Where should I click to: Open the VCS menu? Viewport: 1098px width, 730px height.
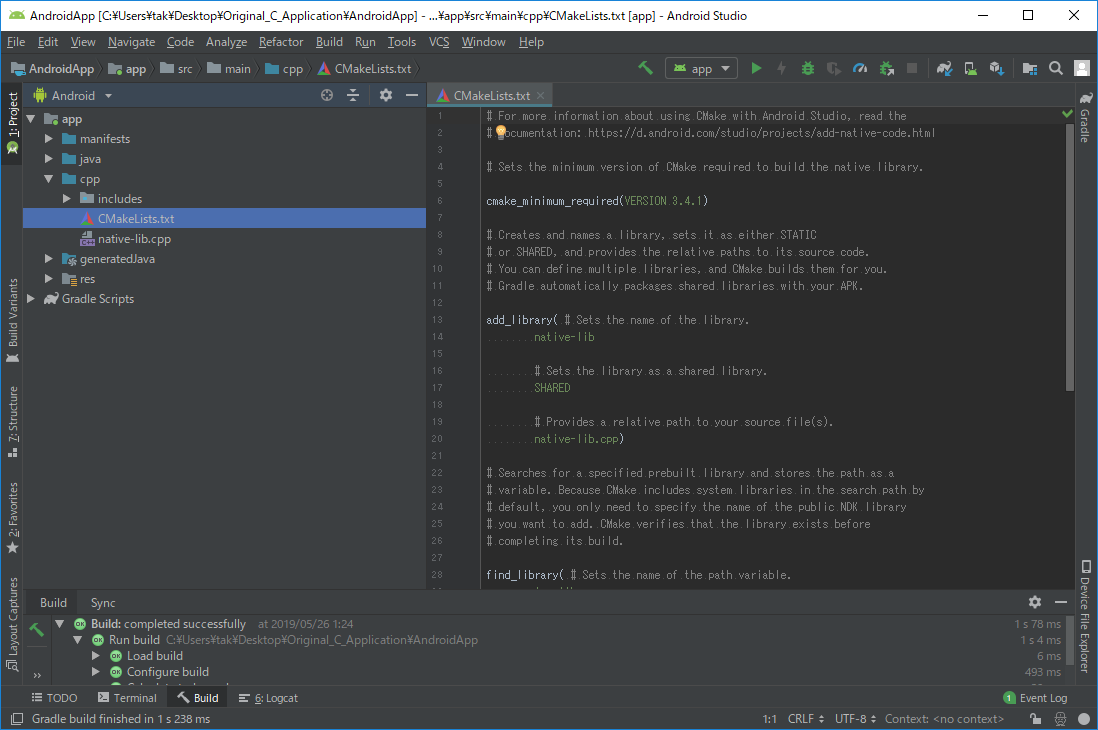439,42
